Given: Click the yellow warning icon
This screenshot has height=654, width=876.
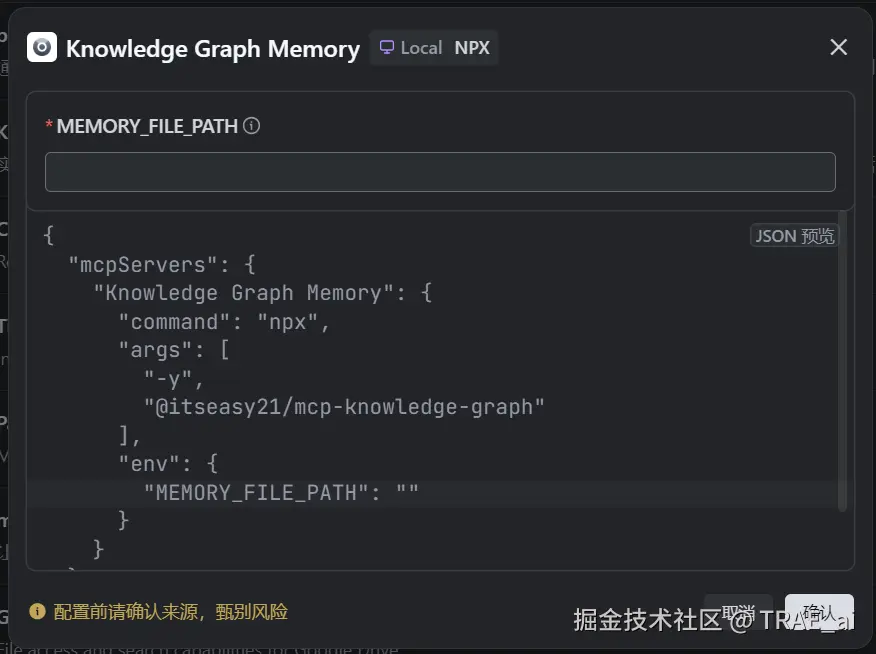Looking at the screenshot, I should [x=37, y=611].
